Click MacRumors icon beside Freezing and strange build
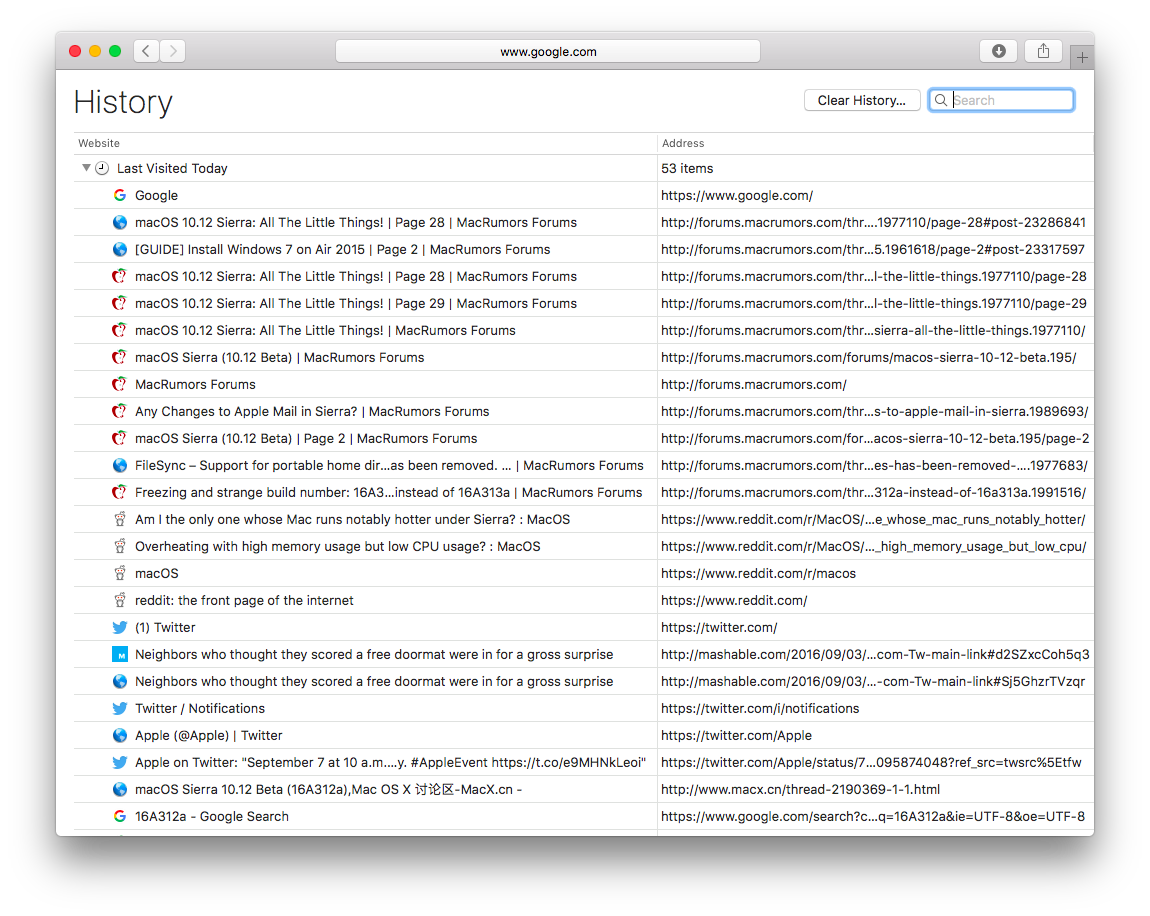This screenshot has width=1150, height=916. tap(120, 492)
